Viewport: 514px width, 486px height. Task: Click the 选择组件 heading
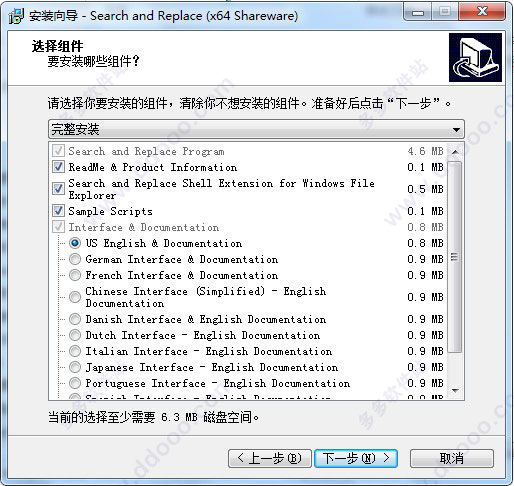pyautogui.click(x=58, y=46)
